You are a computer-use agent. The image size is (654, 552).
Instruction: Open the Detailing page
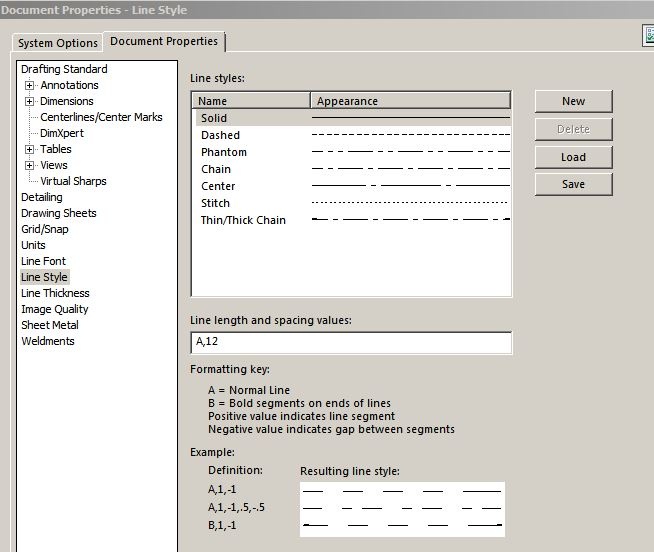[42, 197]
